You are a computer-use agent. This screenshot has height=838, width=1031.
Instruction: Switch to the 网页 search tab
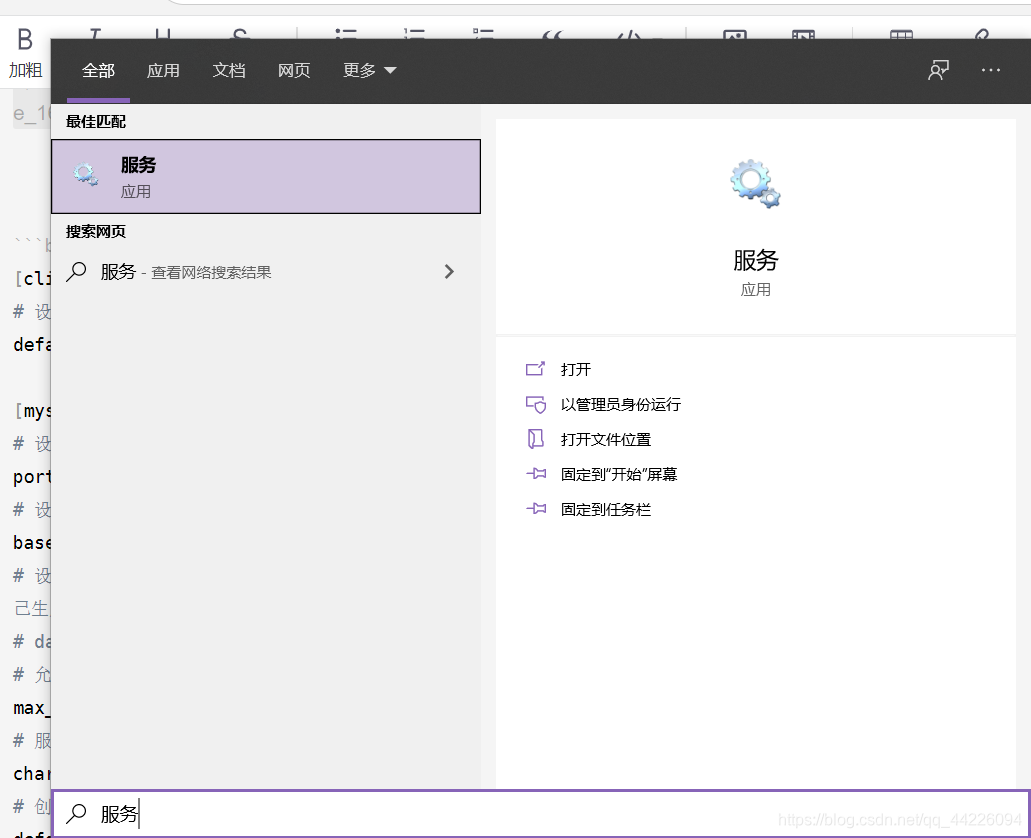click(294, 70)
